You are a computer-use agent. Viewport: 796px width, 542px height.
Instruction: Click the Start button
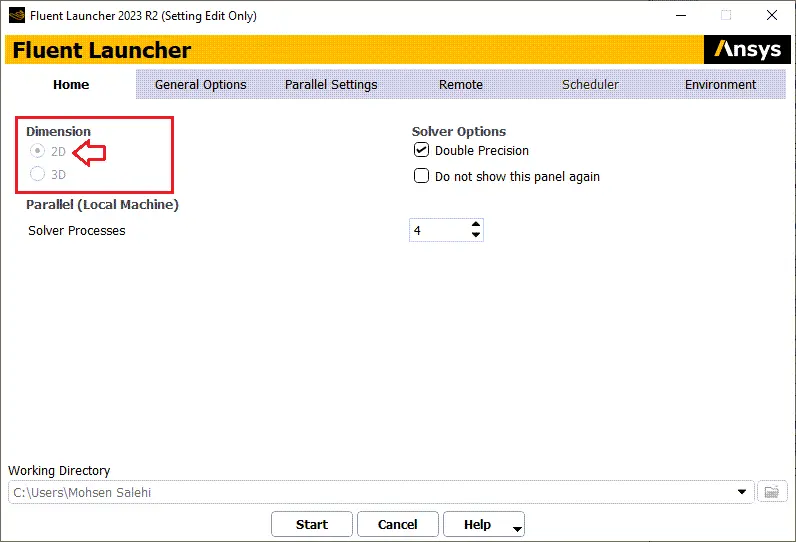tap(312, 524)
